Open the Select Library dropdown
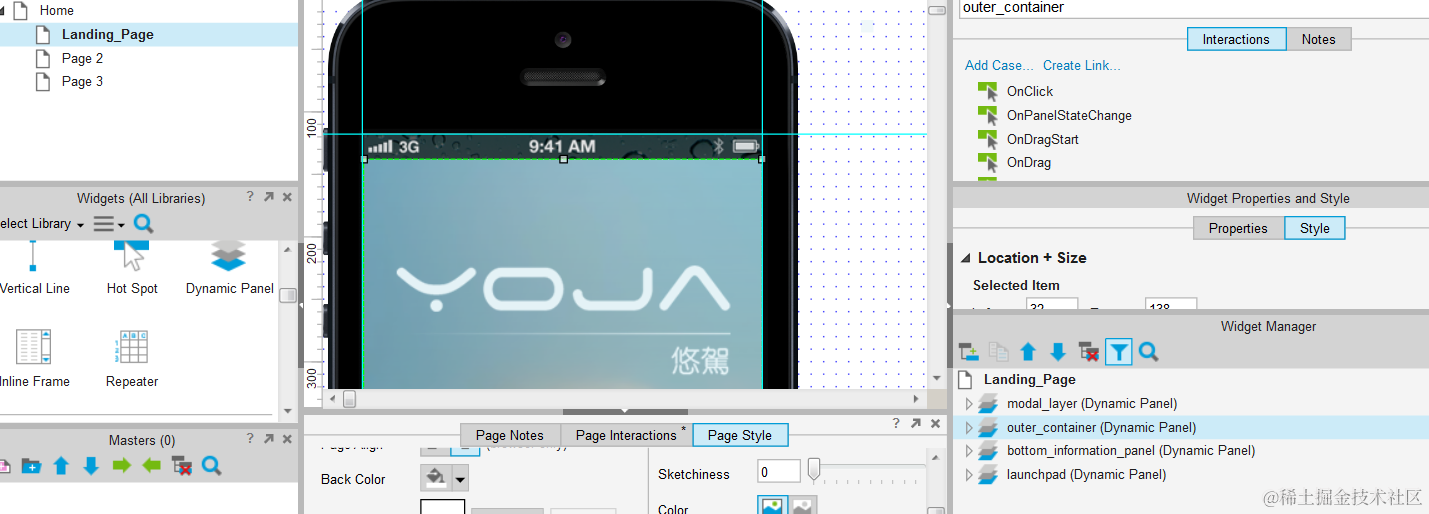 (x=41, y=224)
